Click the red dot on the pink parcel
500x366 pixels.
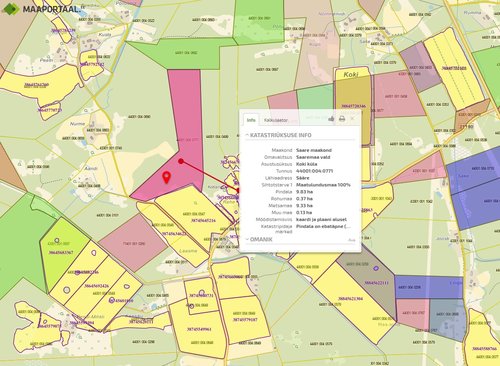pos(181,161)
